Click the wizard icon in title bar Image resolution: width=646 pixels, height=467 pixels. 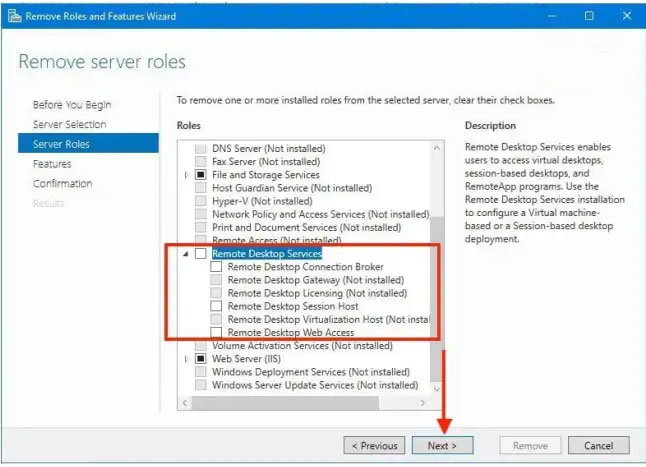(x=14, y=16)
